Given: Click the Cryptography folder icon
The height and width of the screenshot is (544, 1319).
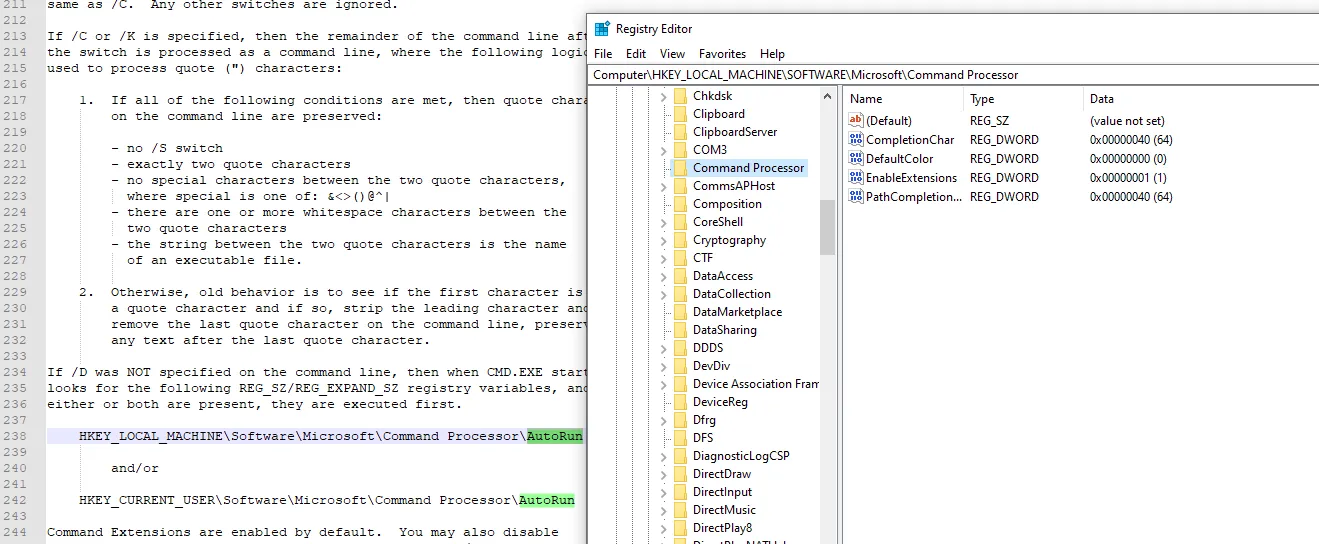Looking at the screenshot, I should (x=680, y=240).
